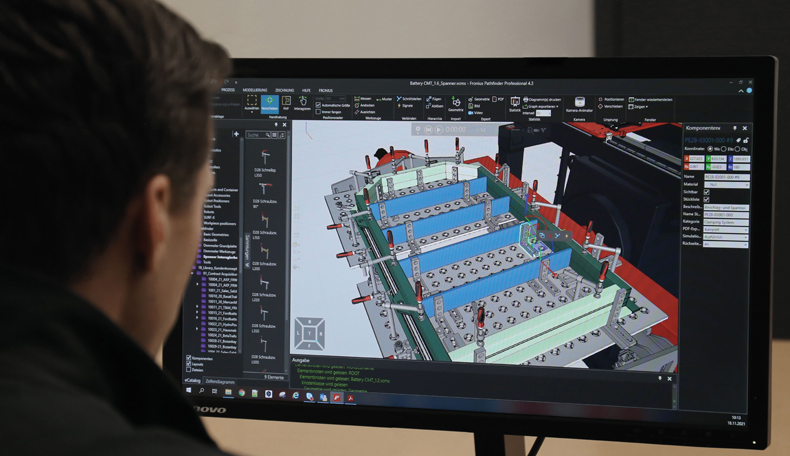Image resolution: width=790 pixels, height=456 pixels.
Task: Open the Material dropdown
Action: tap(727, 185)
